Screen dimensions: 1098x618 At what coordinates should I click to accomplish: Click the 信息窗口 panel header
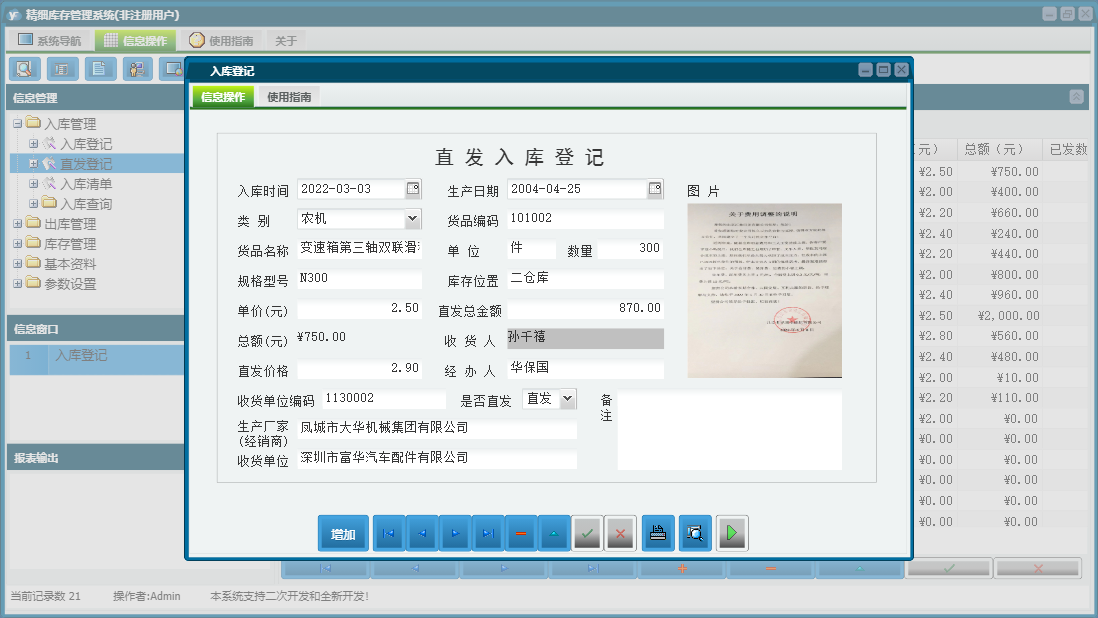(95, 328)
